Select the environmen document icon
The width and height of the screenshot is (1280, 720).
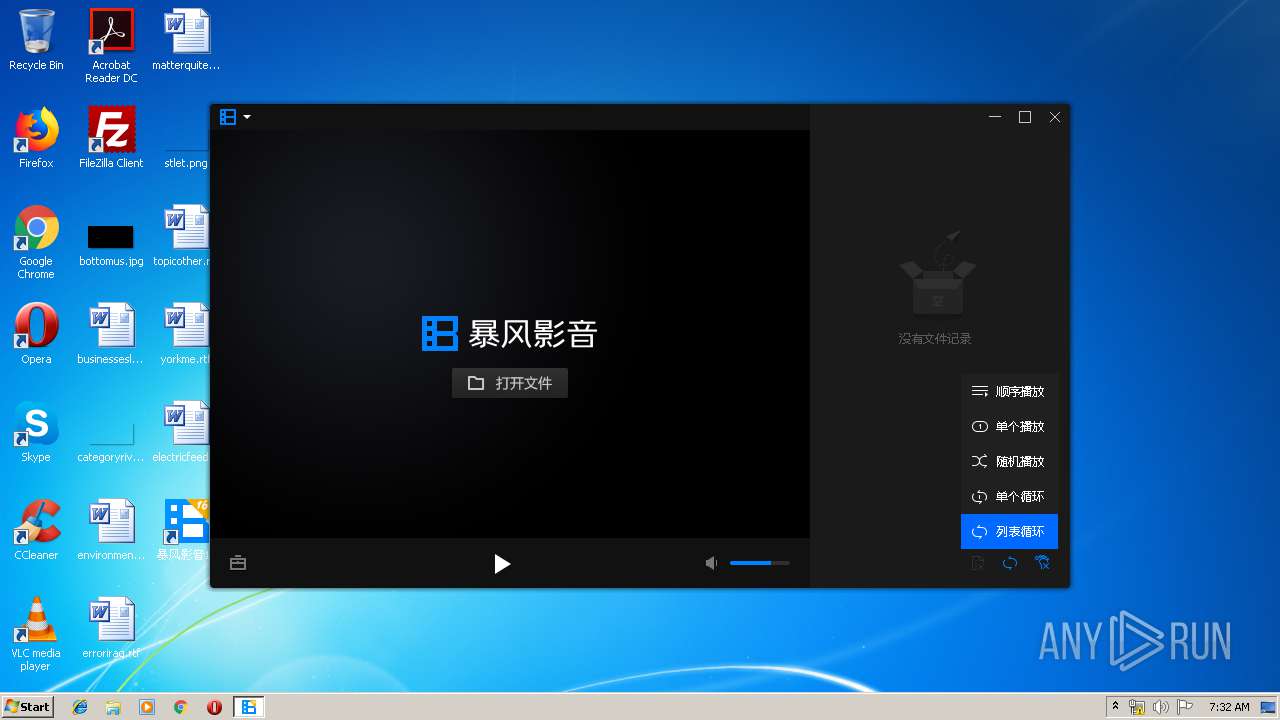coord(111,530)
